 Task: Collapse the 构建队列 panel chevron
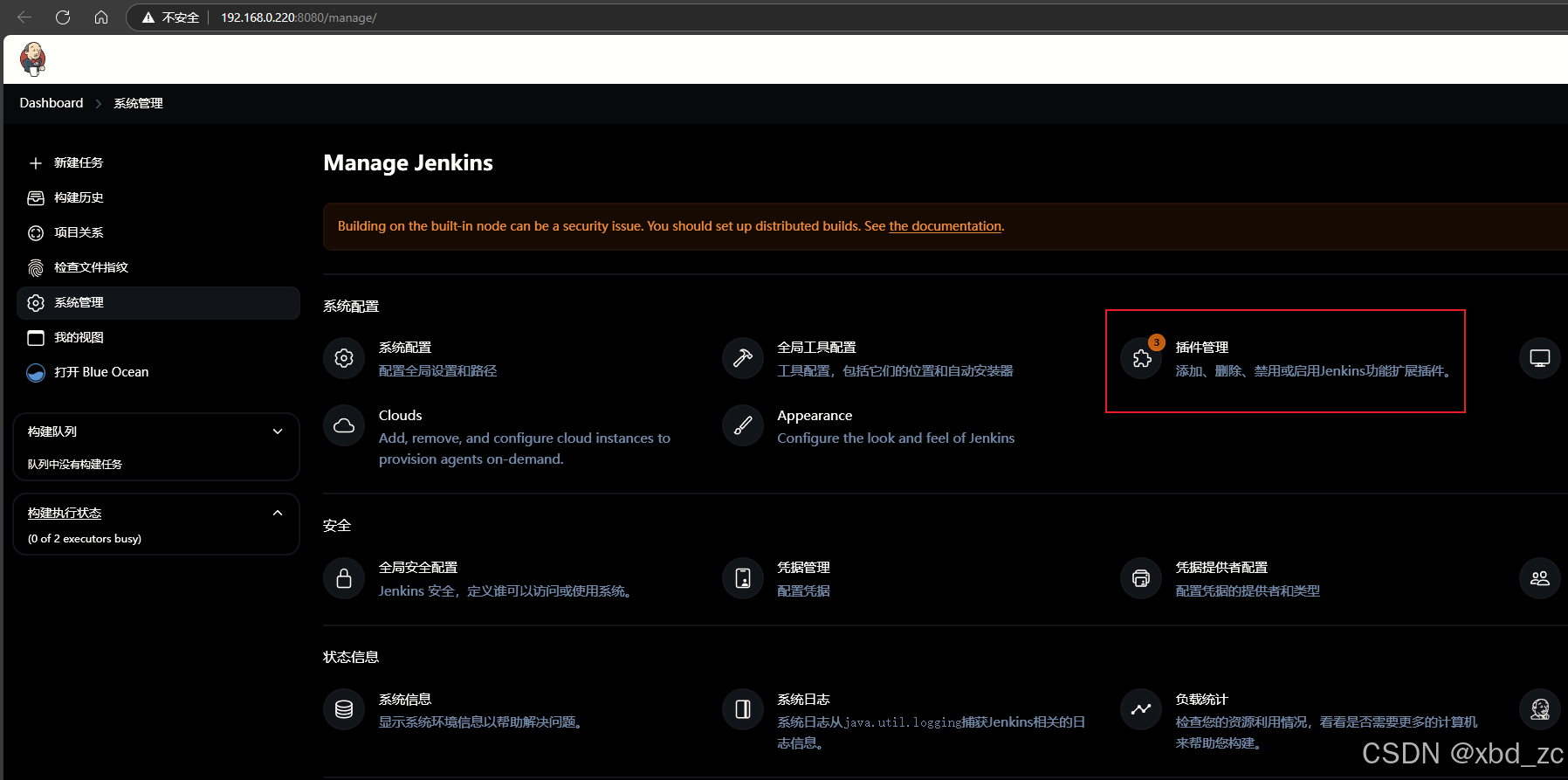pyautogui.click(x=278, y=431)
